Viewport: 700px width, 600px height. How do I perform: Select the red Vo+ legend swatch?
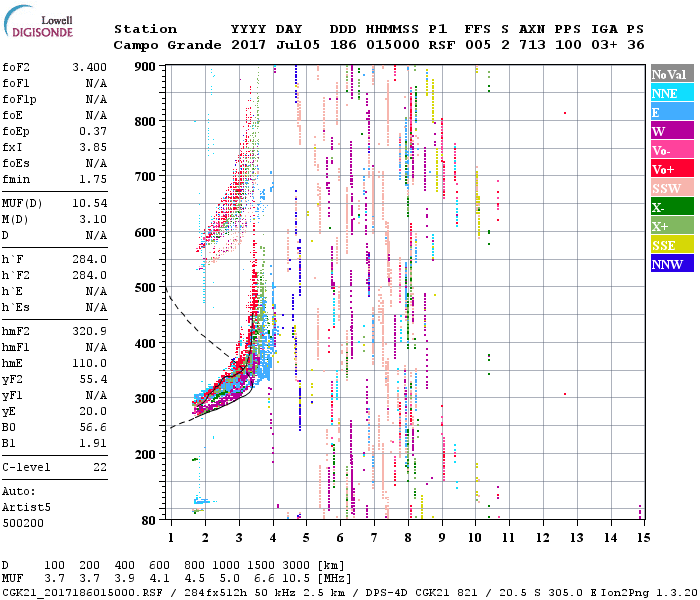coord(672,169)
